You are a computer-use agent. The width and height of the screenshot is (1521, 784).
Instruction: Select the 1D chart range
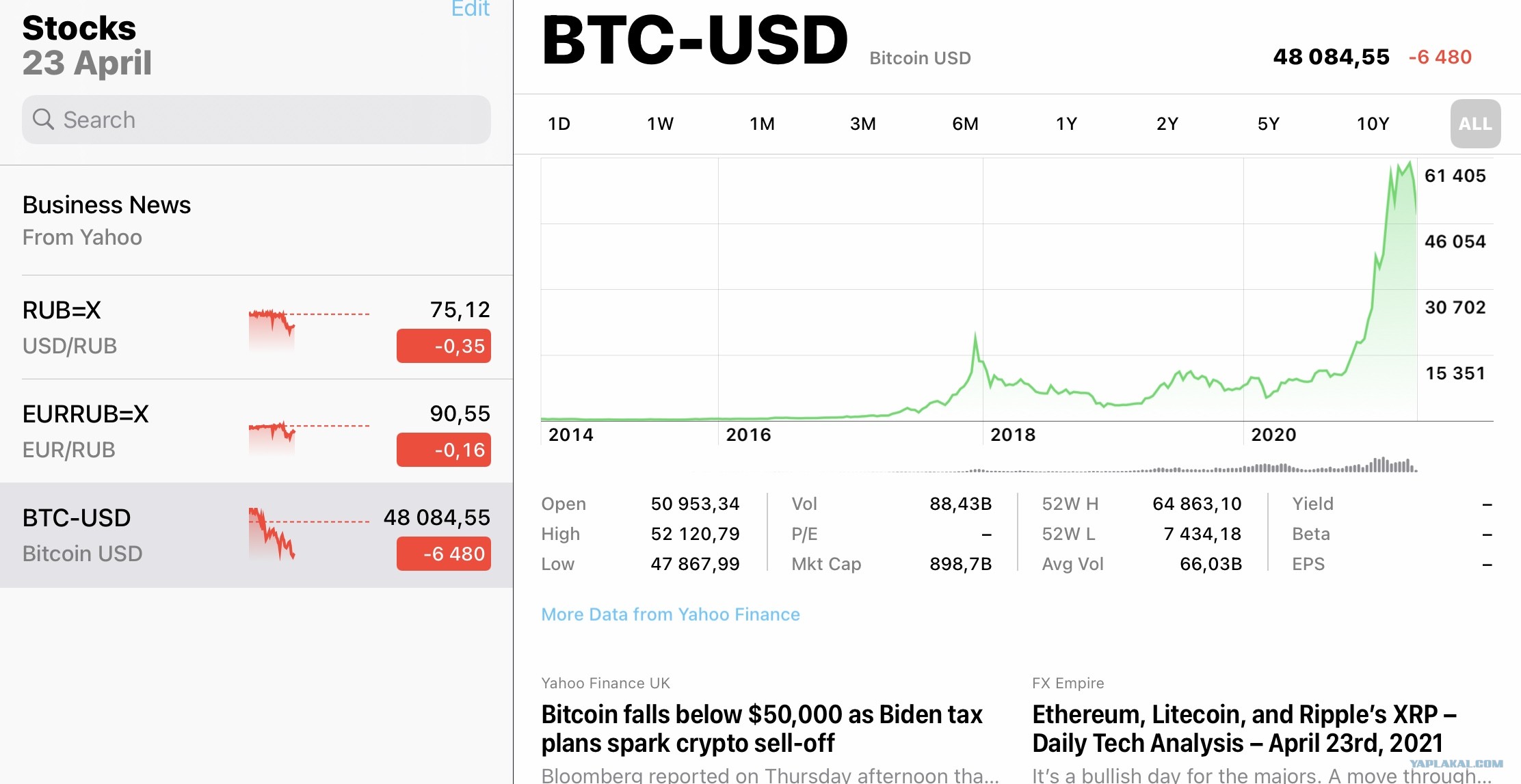click(559, 124)
